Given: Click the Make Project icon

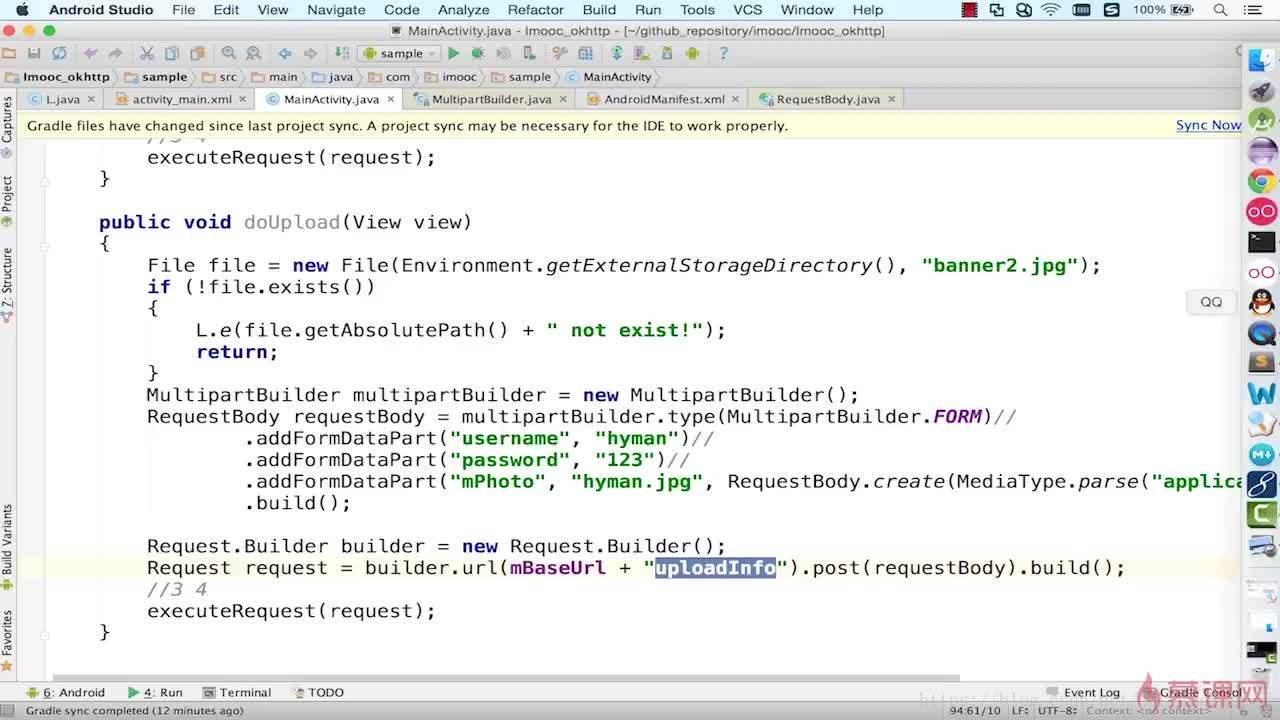Looking at the screenshot, I should coord(342,53).
